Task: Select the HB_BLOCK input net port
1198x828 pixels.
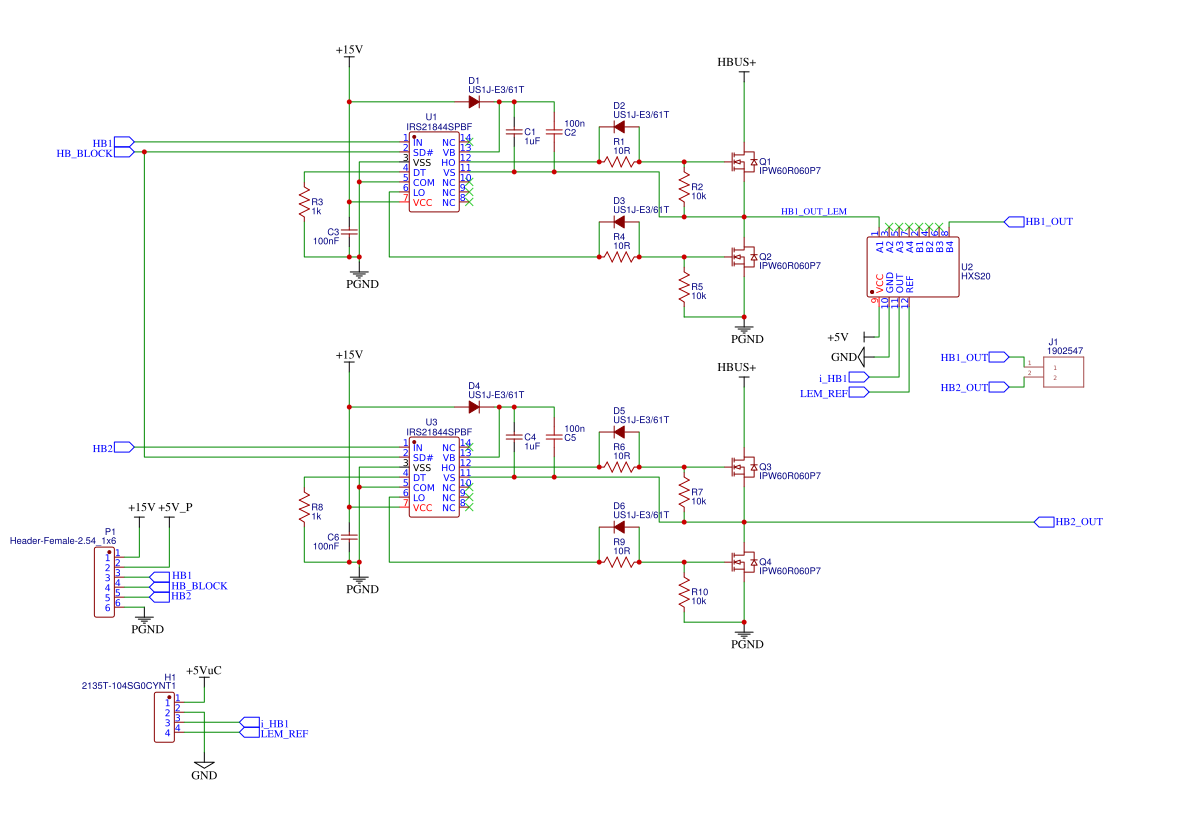Action: click(x=125, y=153)
